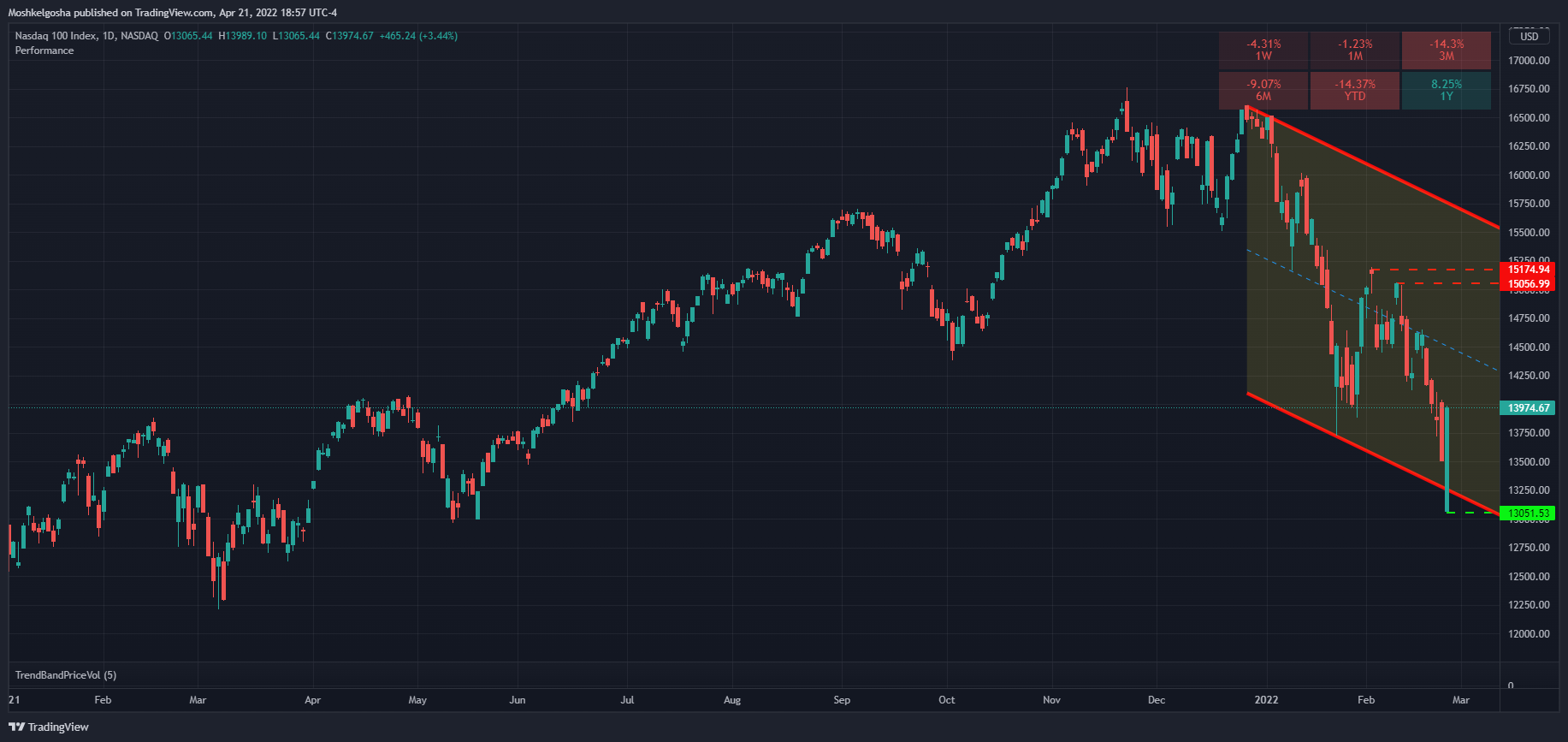Click the green 13051.53 price label
1568x742 pixels.
1528,513
